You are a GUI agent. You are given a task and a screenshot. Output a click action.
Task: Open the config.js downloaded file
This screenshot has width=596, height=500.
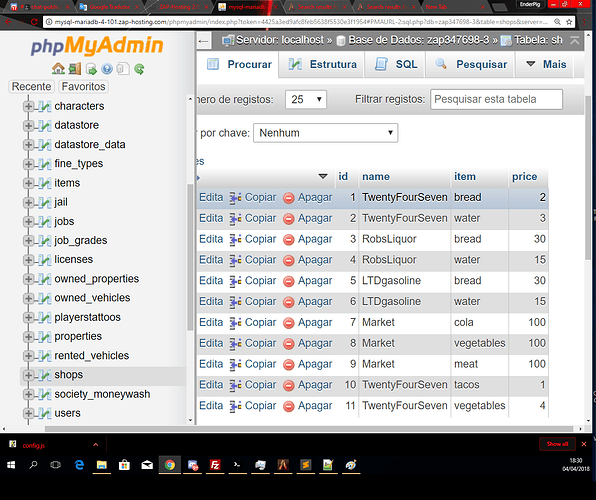pyautogui.click(x=33, y=445)
